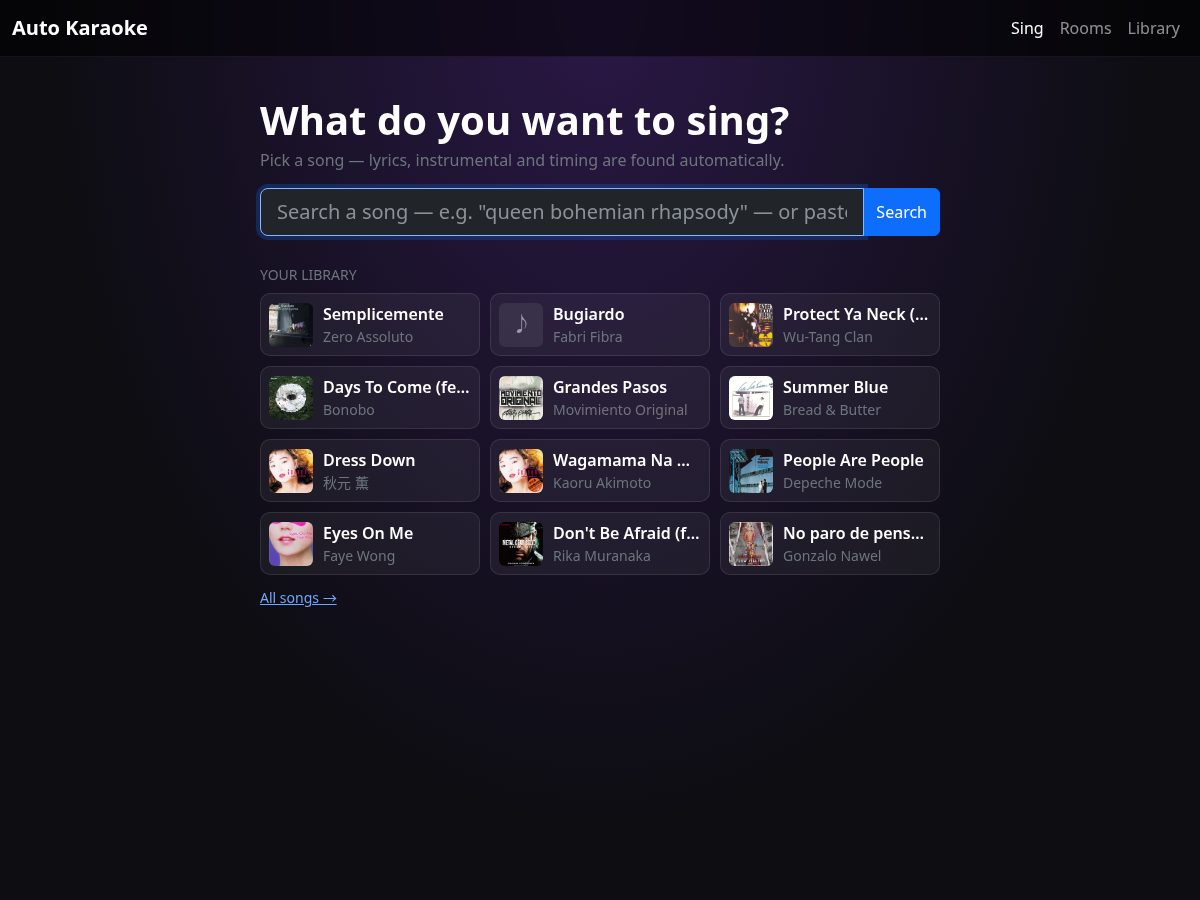Click the music note placeholder for Bugiardo
This screenshot has height=900, width=1200.
pos(521,325)
